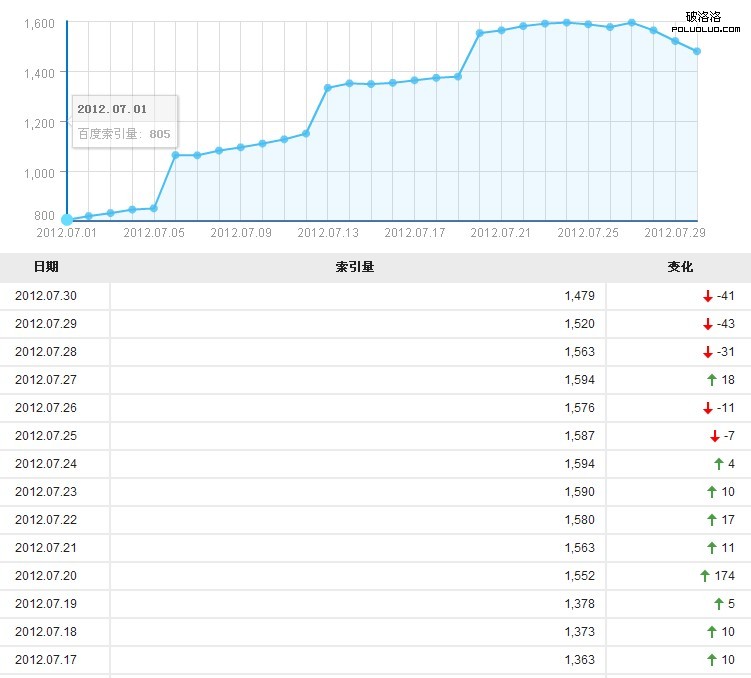This screenshot has height=678, width=751.
Task: Click last data point on chart line
Action: tap(697, 51)
